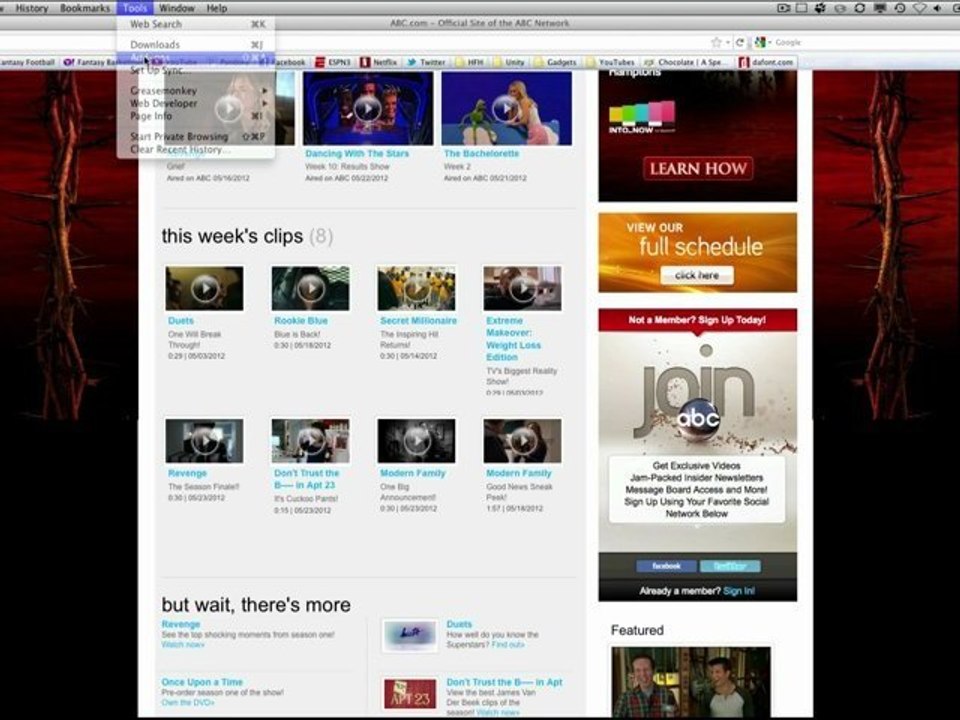Open the Once Upon a Time link
Image resolution: width=960 pixels, height=720 pixels.
coord(202,682)
